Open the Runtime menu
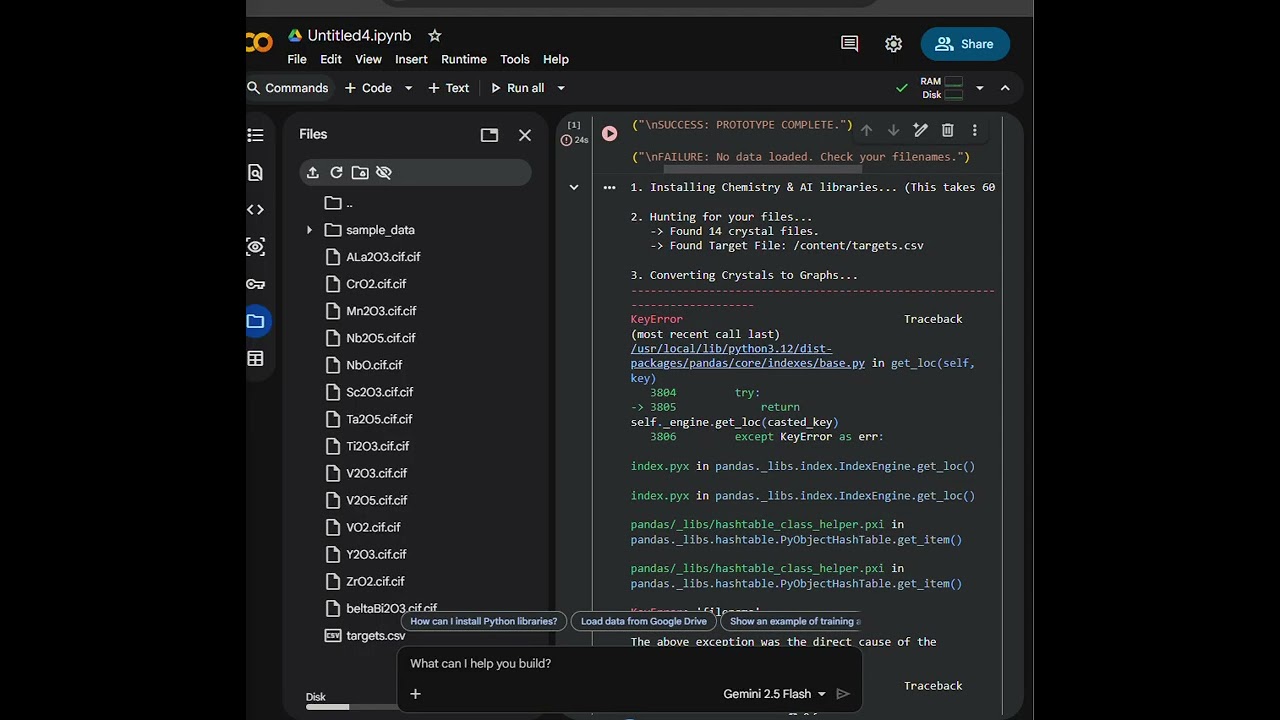Screen dimensions: 1280x720 (464, 59)
